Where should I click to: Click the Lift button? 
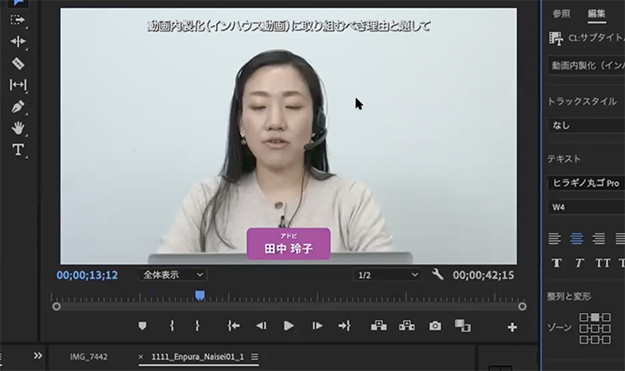379,326
